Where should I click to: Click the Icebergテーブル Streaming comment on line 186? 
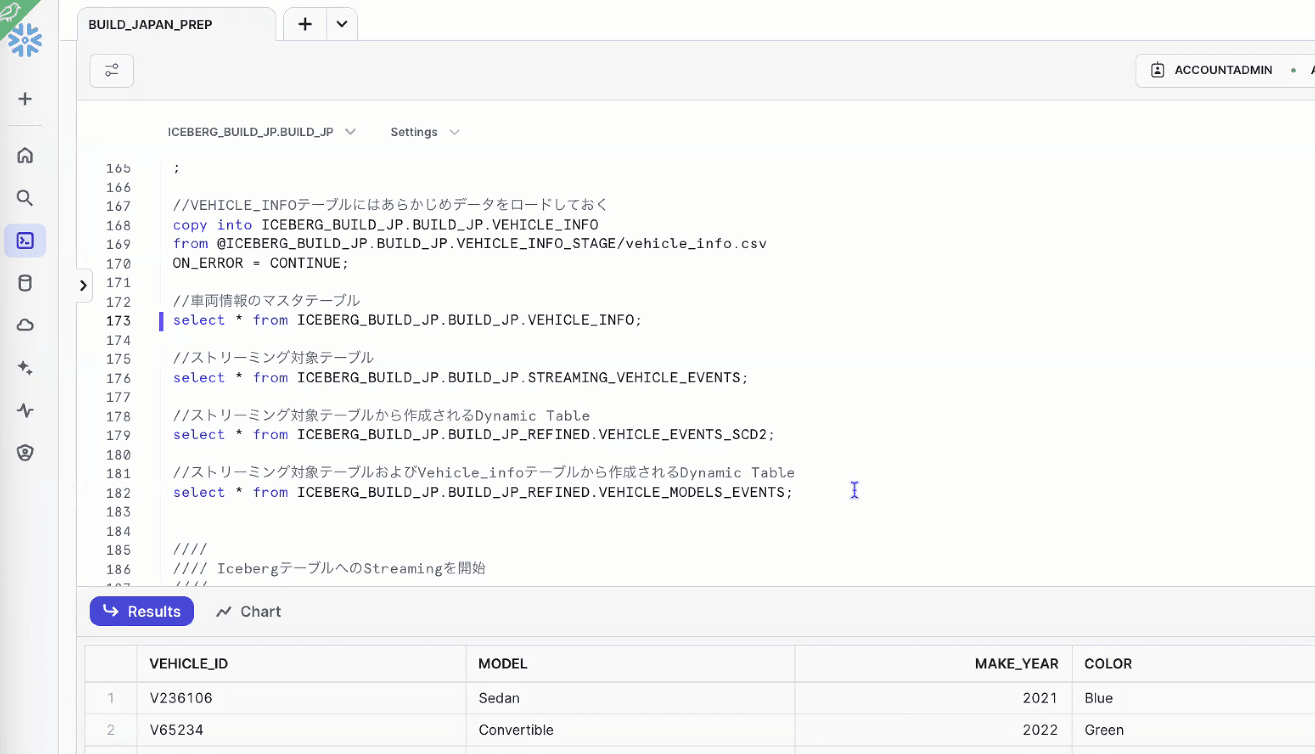click(329, 568)
